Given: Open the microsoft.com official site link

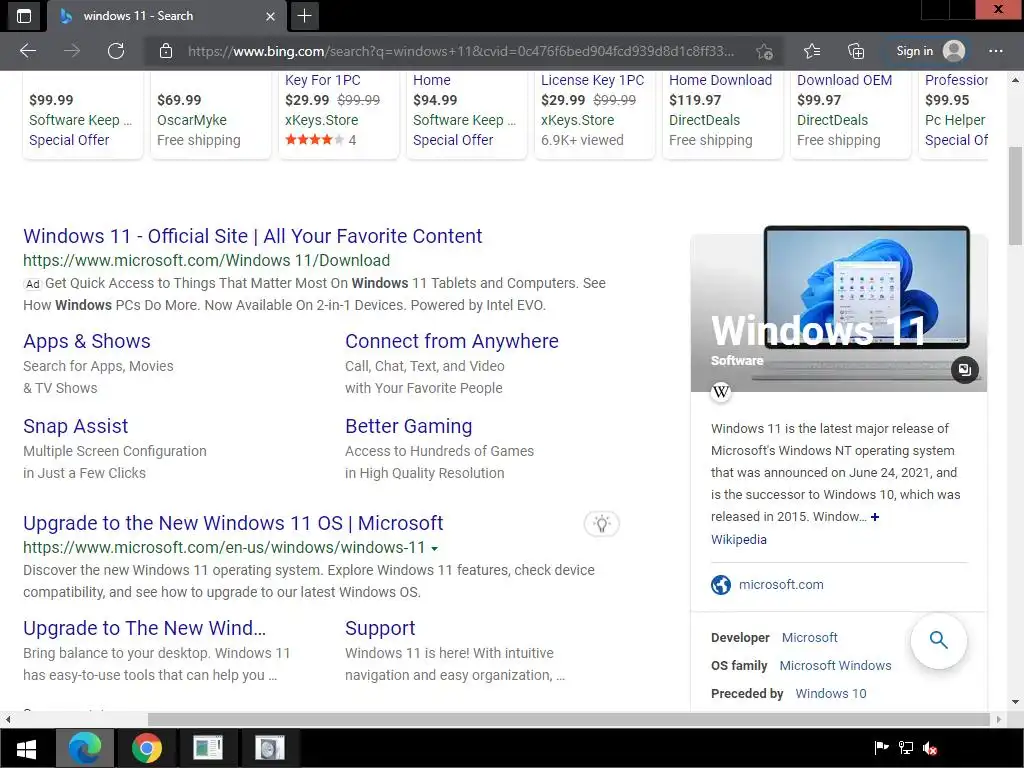Looking at the screenshot, I should pos(781,584).
